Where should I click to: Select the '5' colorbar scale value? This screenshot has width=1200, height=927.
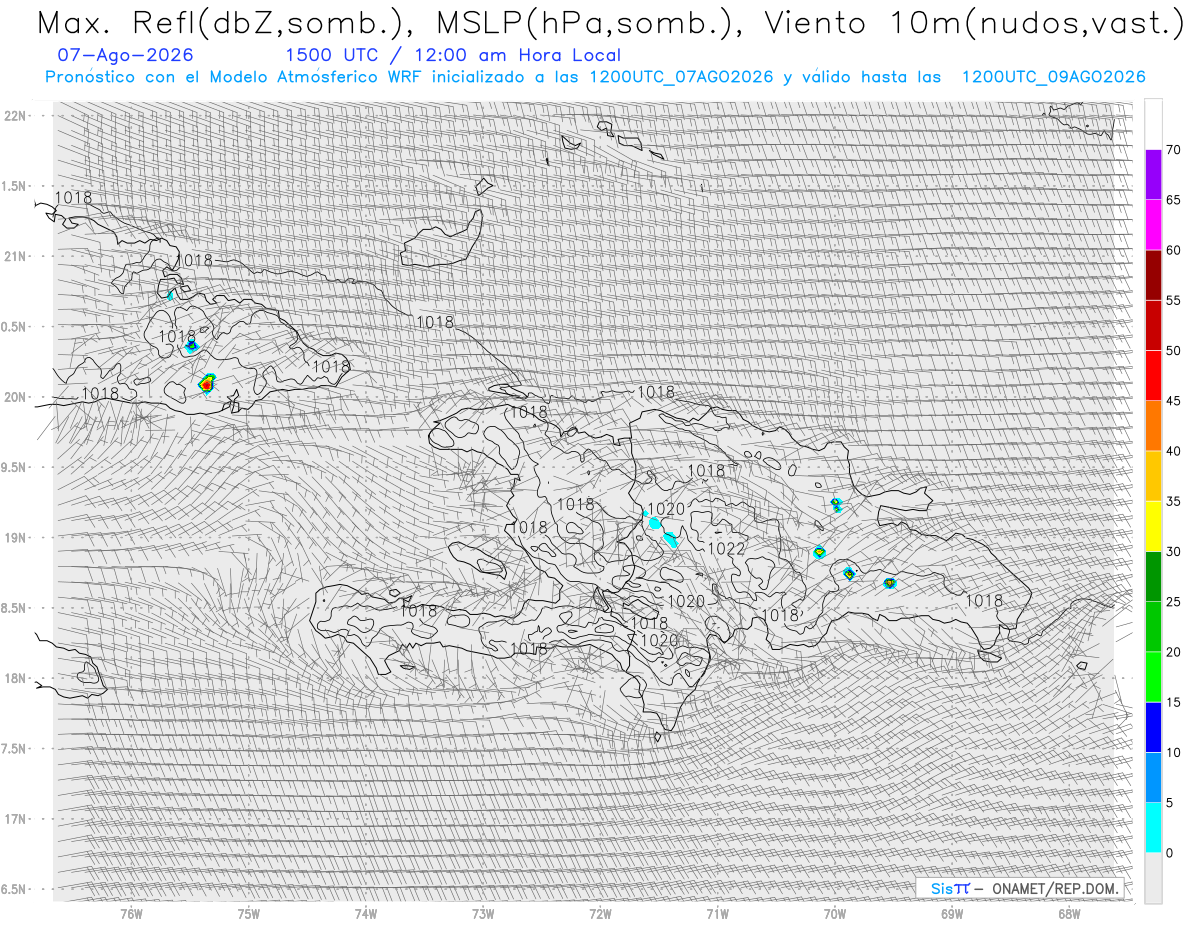click(1169, 802)
